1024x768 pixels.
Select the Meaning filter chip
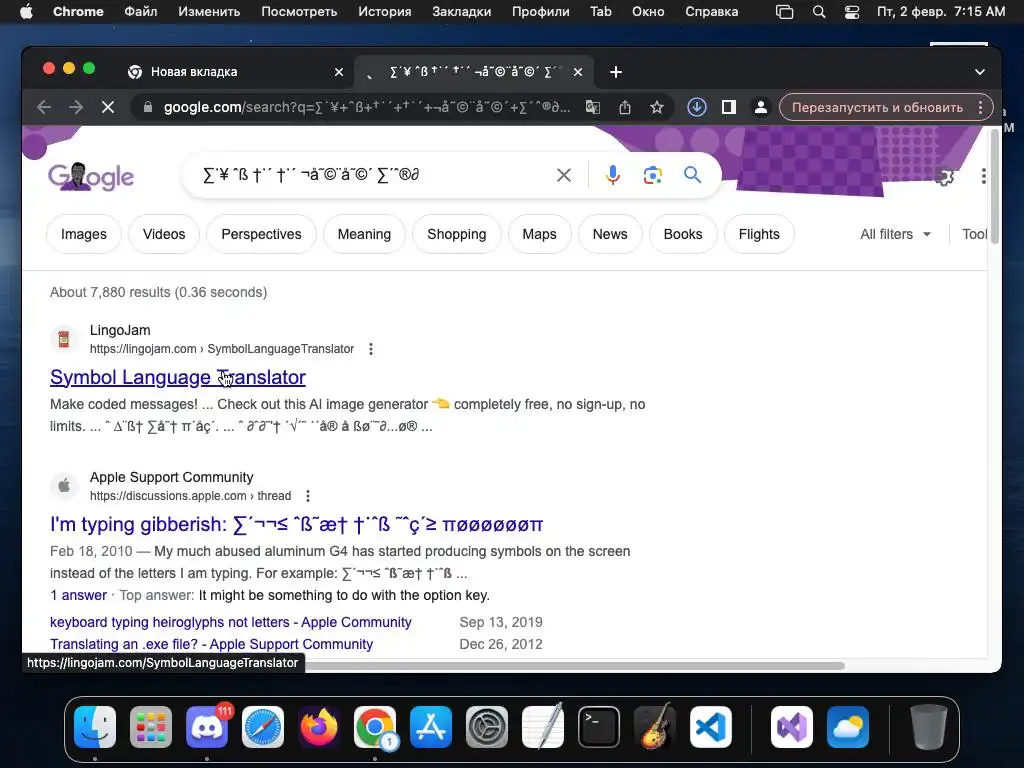[x=364, y=234]
